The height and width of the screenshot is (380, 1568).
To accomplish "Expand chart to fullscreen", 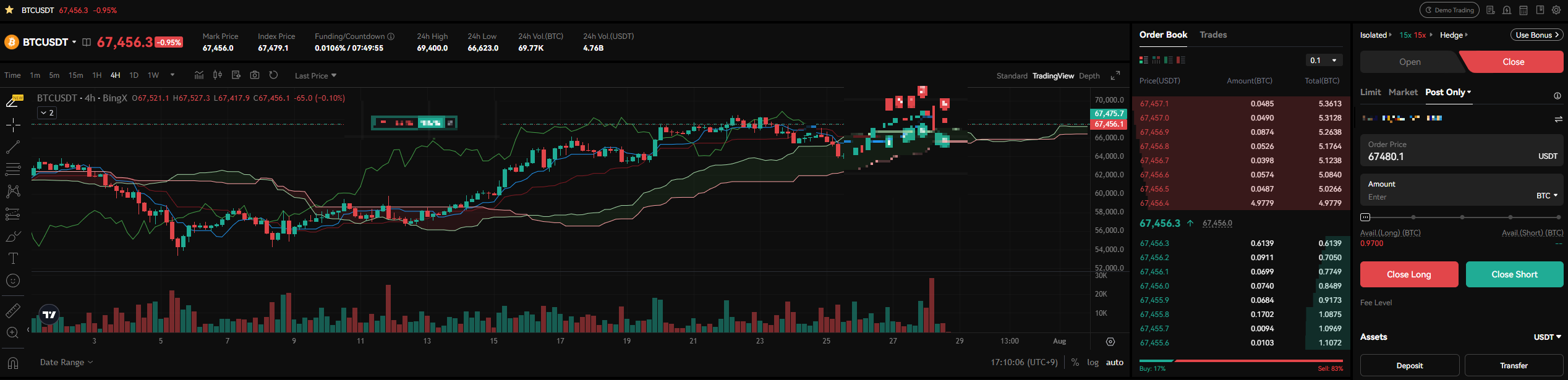I will click(x=1115, y=75).
